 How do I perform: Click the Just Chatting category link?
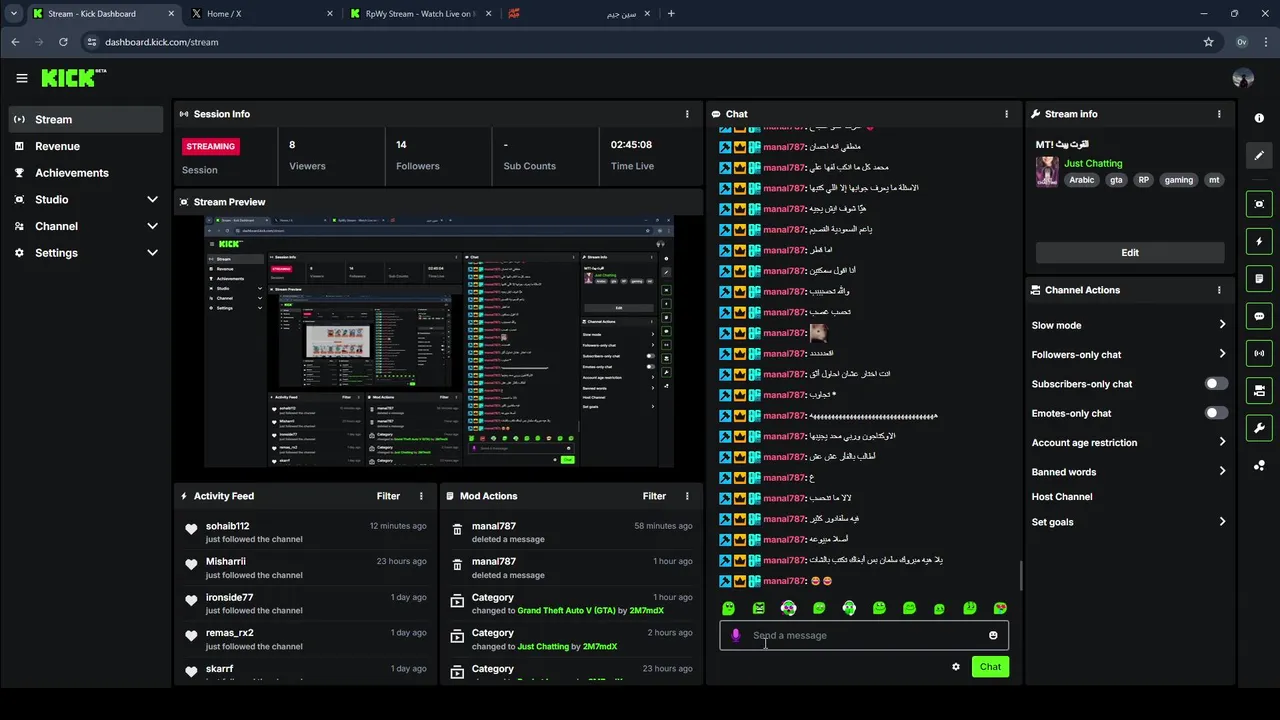[x=1093, y=163]
